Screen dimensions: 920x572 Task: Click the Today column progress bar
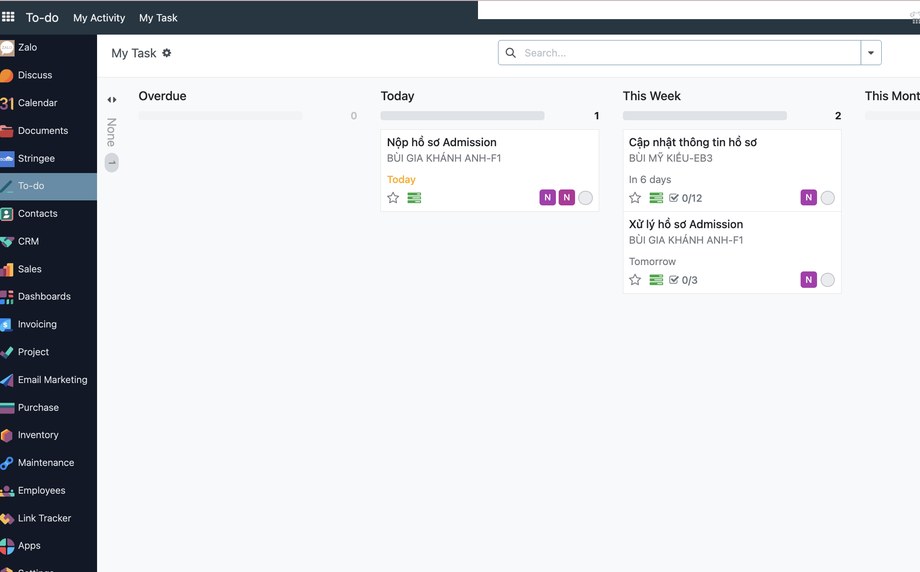click(x=462, y=116)
